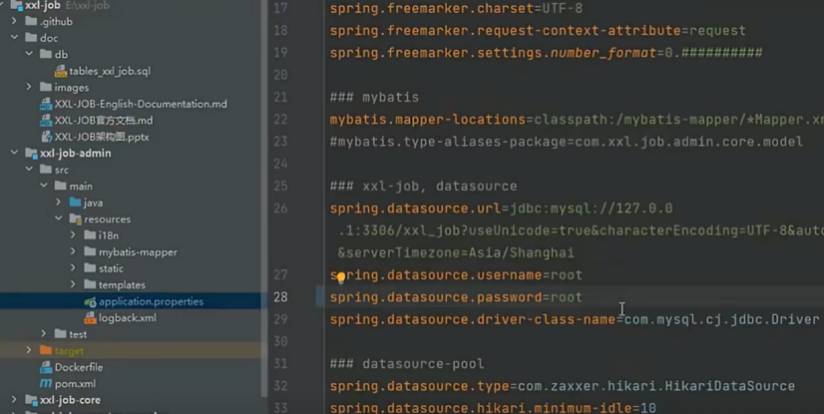This screenshot has height=414, width=824.
Task: Expand the target folder chevron
Action: [29, 350]
